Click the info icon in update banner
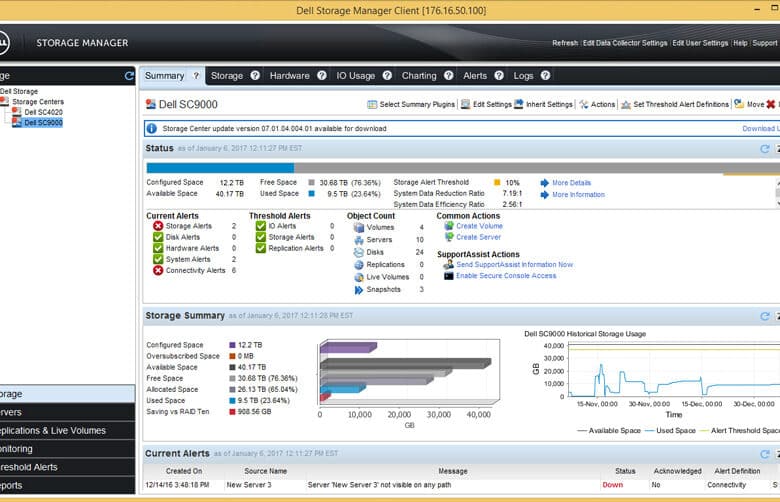780x502 pixels. pyautogui.click(x=152, y=128)
